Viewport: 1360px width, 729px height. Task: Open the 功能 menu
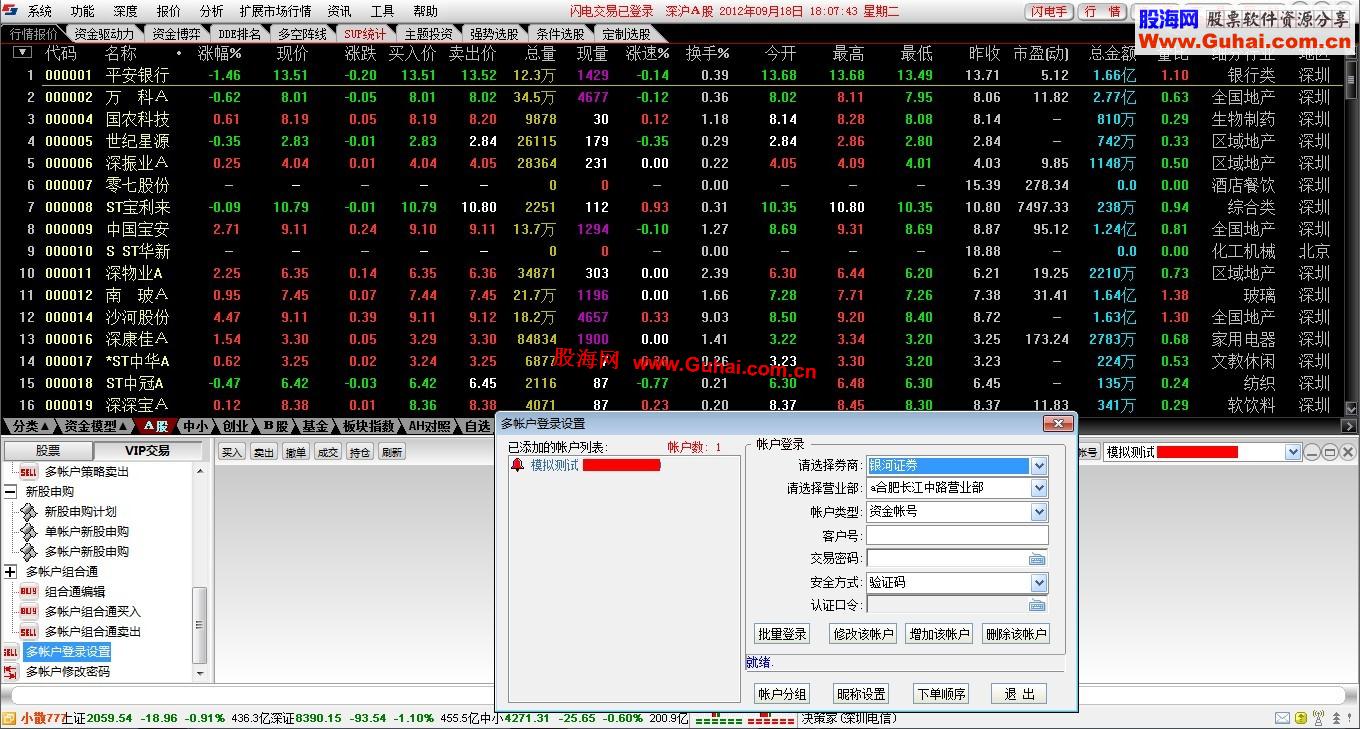(82, 11)
